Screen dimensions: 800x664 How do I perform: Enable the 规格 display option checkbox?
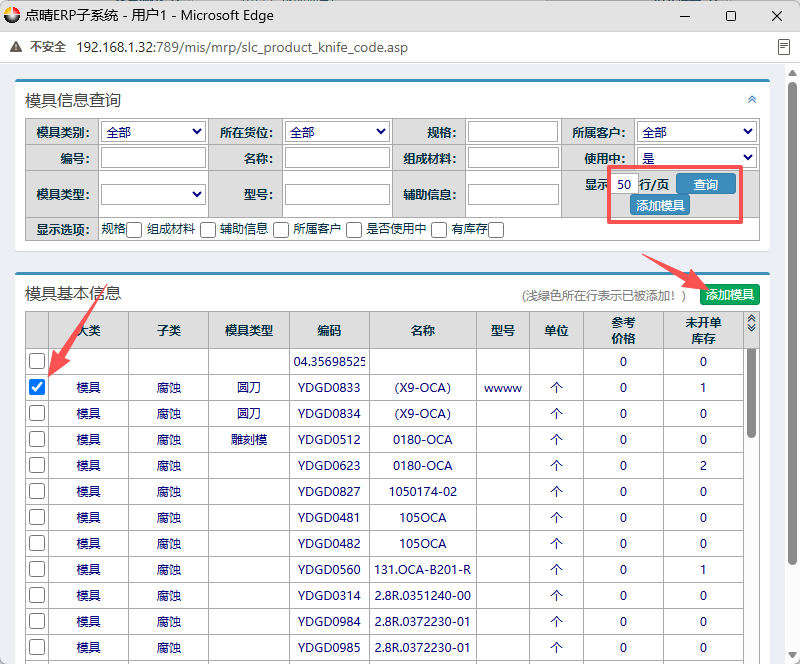[x=134, y=230]
